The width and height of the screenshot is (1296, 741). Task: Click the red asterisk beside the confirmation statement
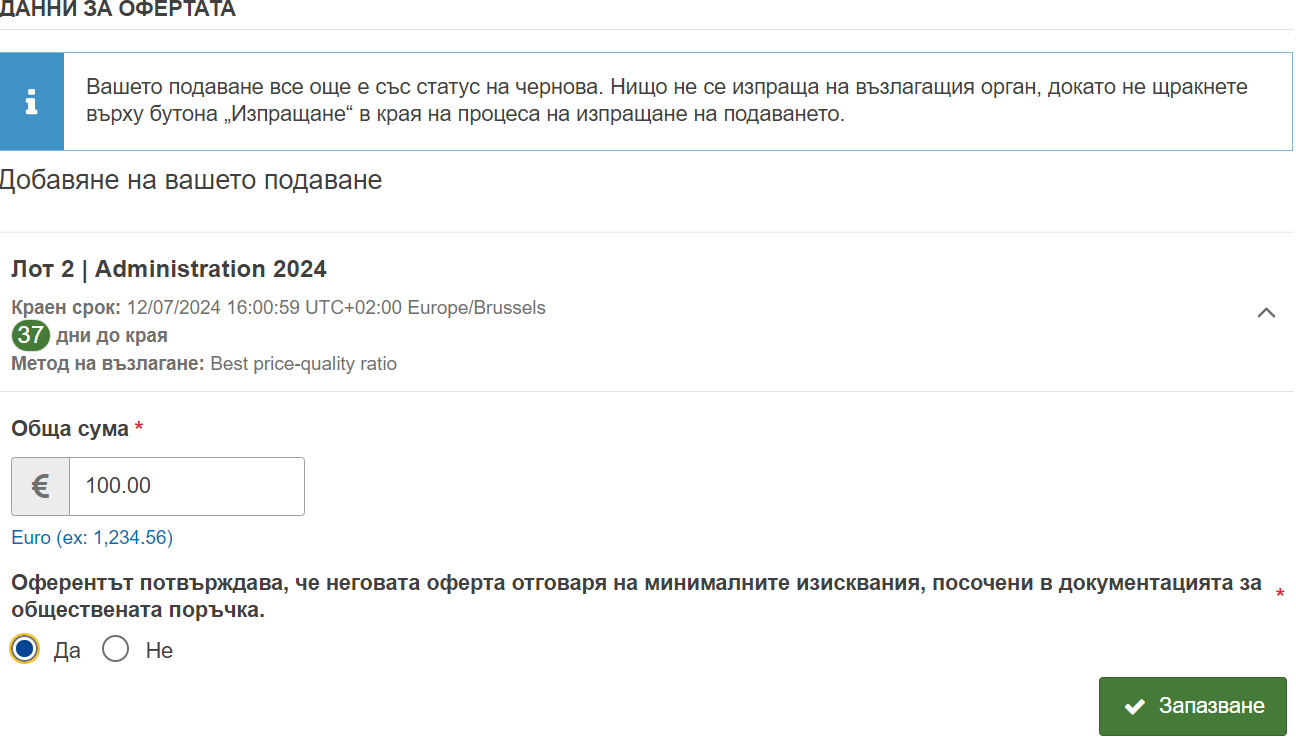(x=1280, y=595)
